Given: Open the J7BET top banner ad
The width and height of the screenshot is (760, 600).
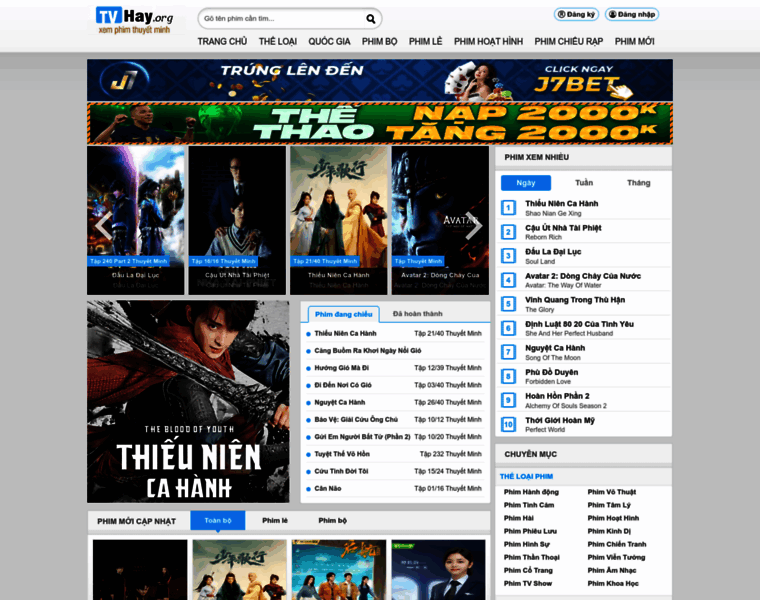Looking at the screenshot, I should tap(380, 80).
